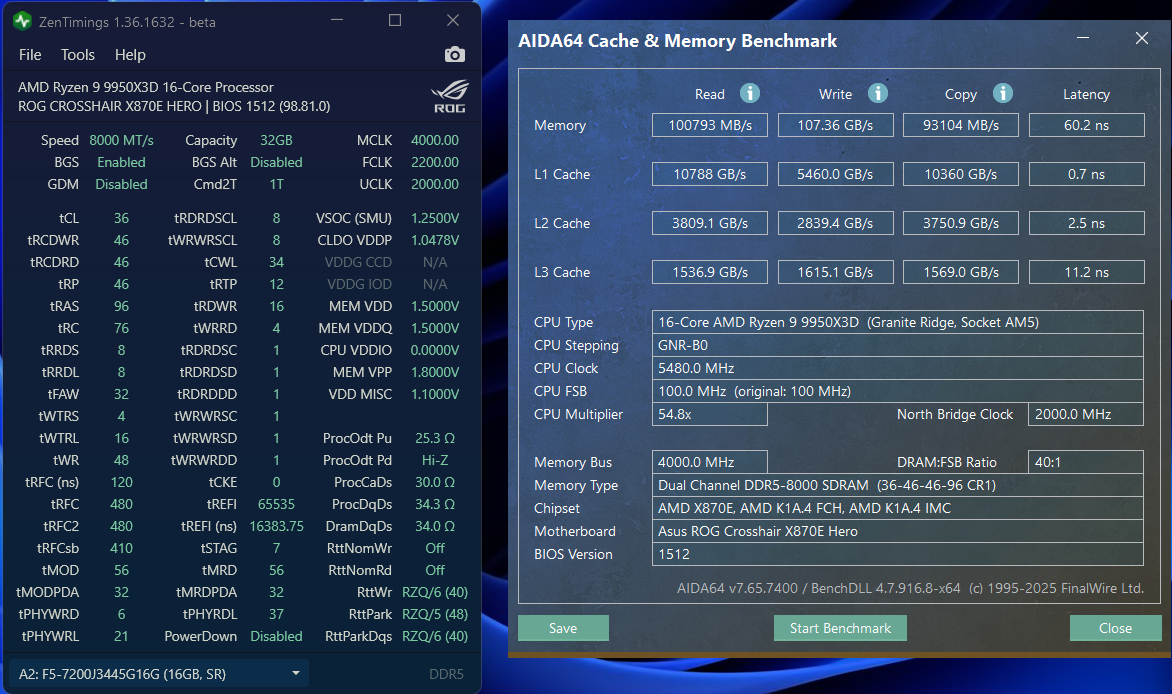Select the Memory Write value 107.36 GB/s
Viewport: 1172px width, 694px height.
pyautogui.click(x=836, y=125)
